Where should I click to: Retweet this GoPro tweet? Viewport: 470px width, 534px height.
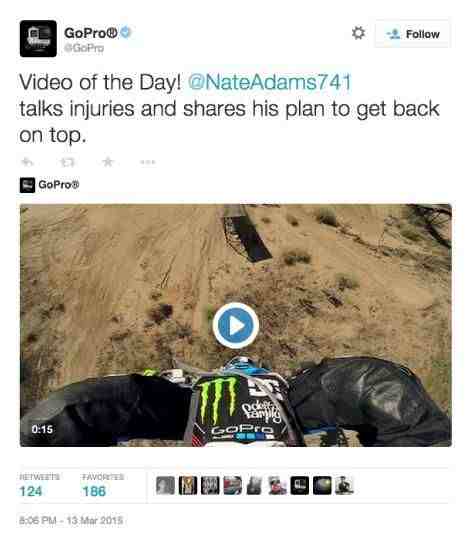67,162
